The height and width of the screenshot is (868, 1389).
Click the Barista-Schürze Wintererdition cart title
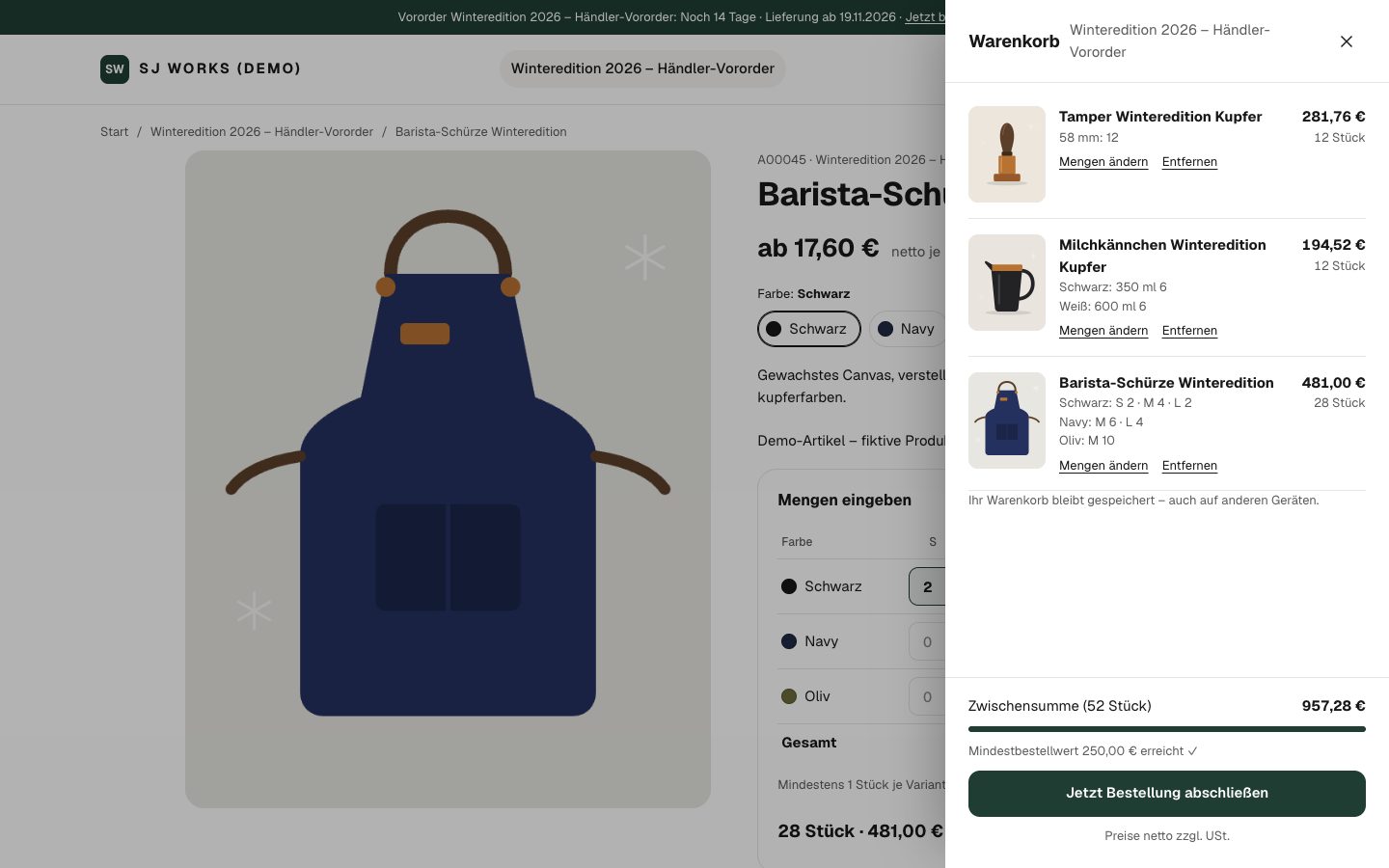click(x=1166, y=383)
